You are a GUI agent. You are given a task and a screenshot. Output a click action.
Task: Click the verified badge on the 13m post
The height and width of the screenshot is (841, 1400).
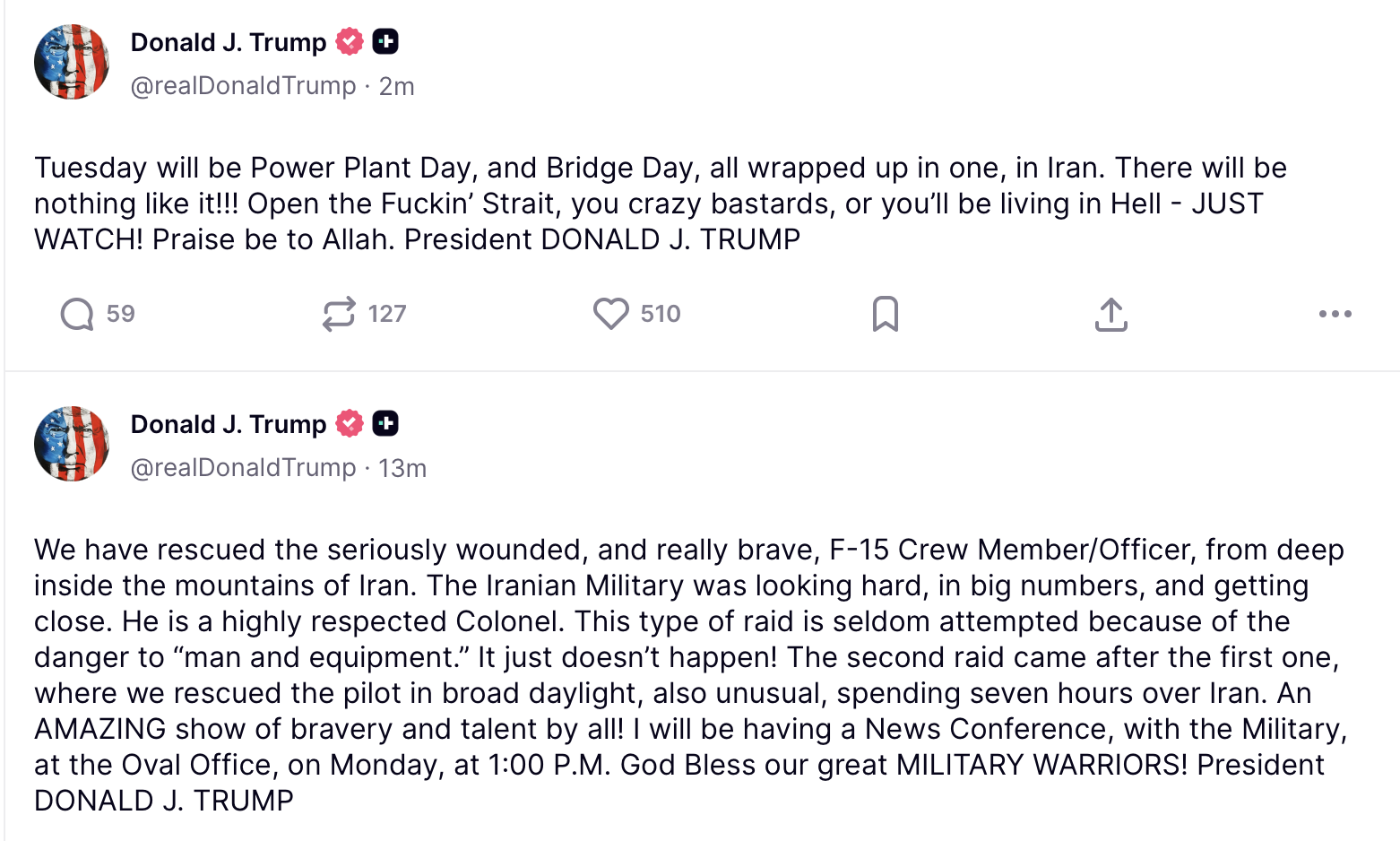350,423
